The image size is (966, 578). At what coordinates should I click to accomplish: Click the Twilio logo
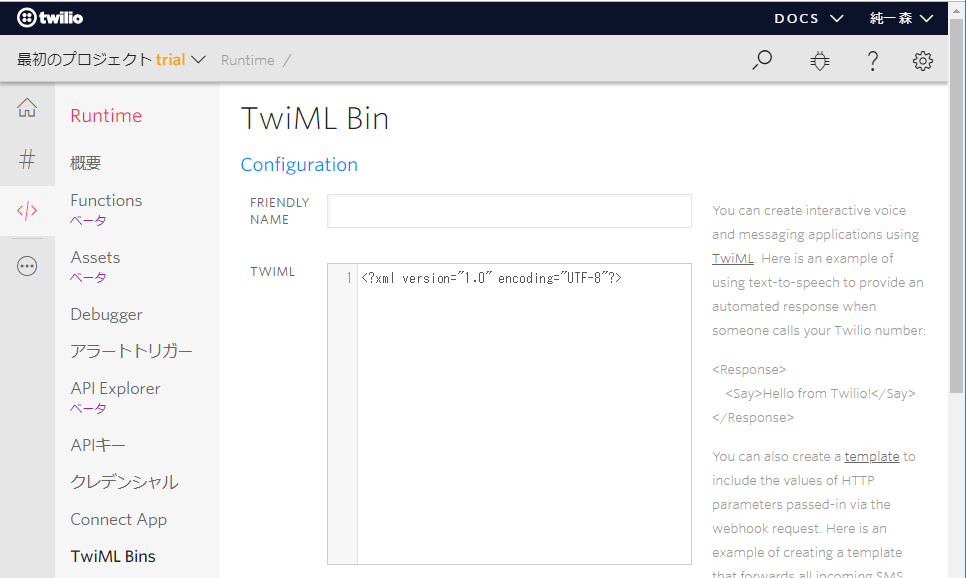50,18
